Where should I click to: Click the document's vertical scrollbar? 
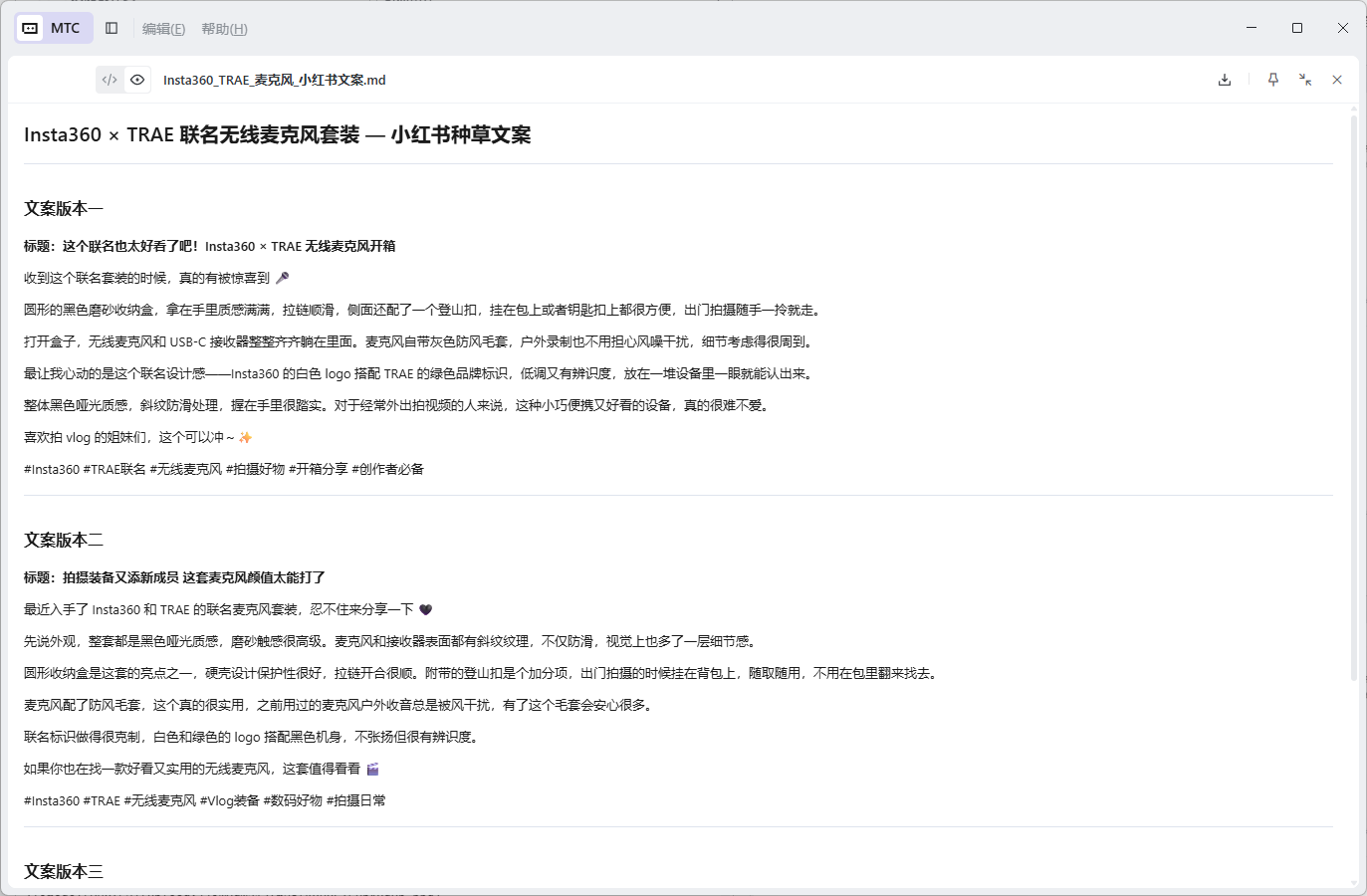pyautogui.click(x=1354, y=398)
